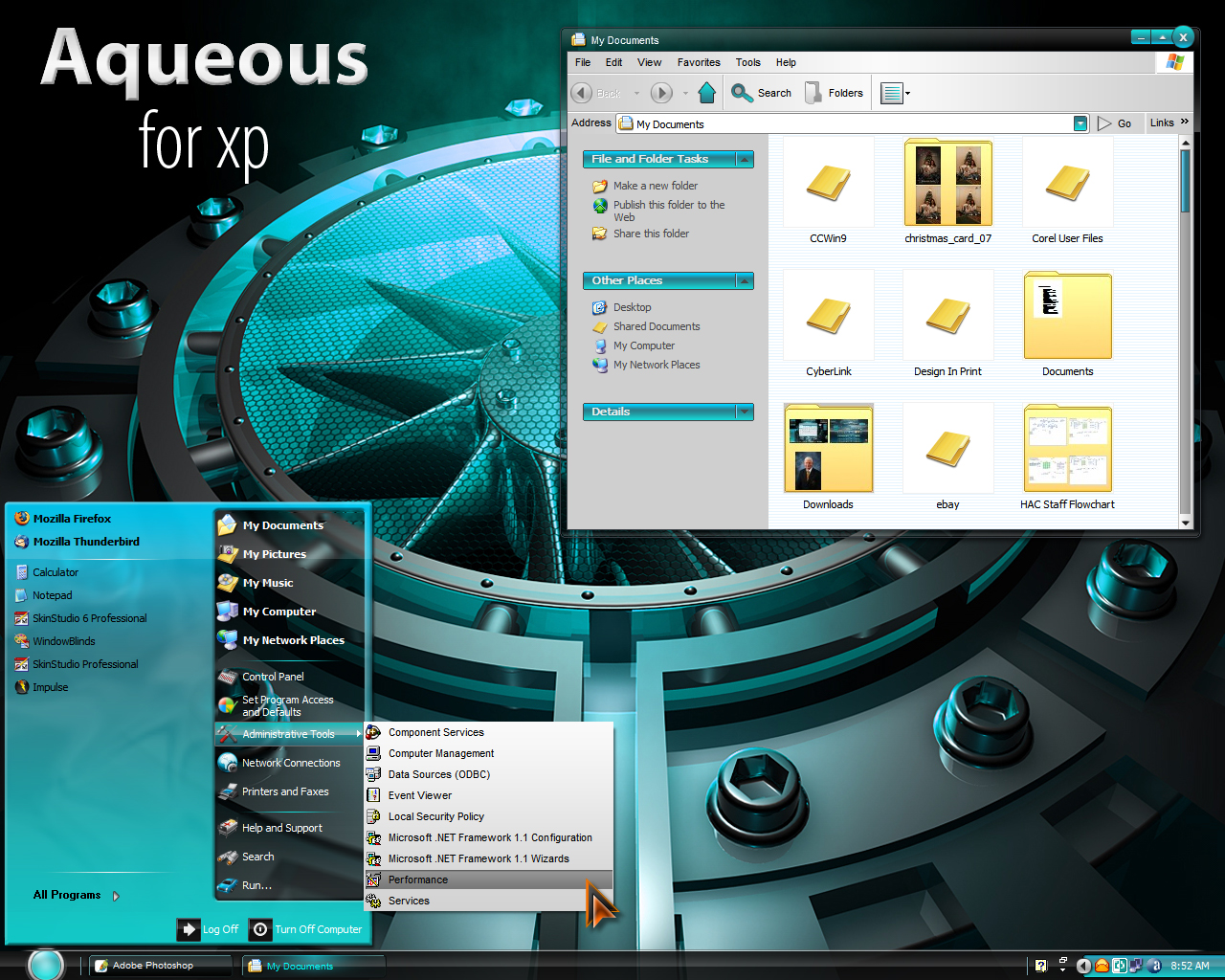Toggle the Folders pane button
The image size is (1225, 980).
point(835,93)
